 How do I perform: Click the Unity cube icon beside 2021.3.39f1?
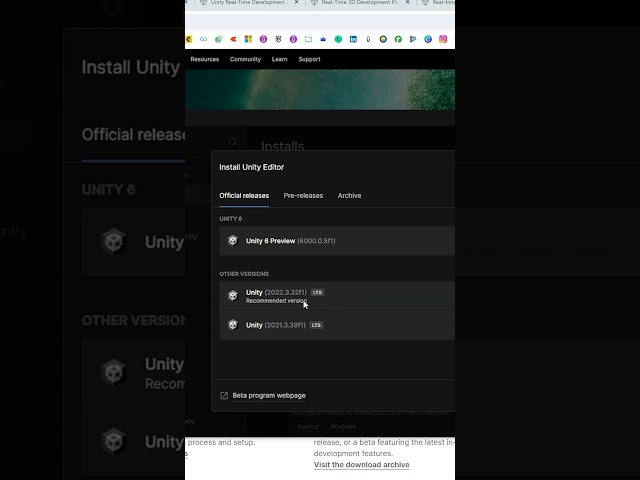[233, 325]
